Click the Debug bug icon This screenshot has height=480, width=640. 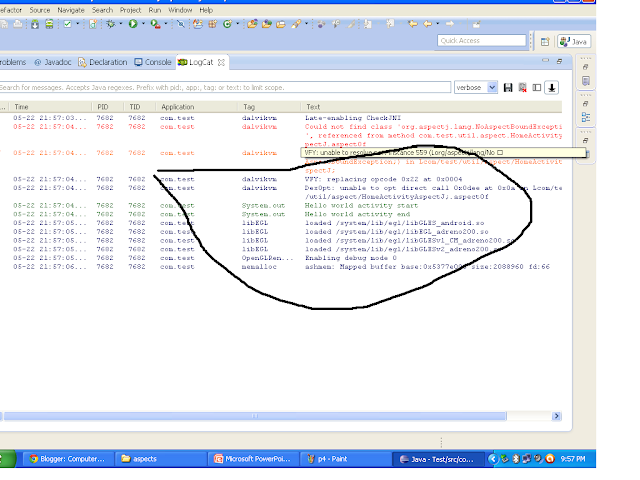[x=111, y=24]
